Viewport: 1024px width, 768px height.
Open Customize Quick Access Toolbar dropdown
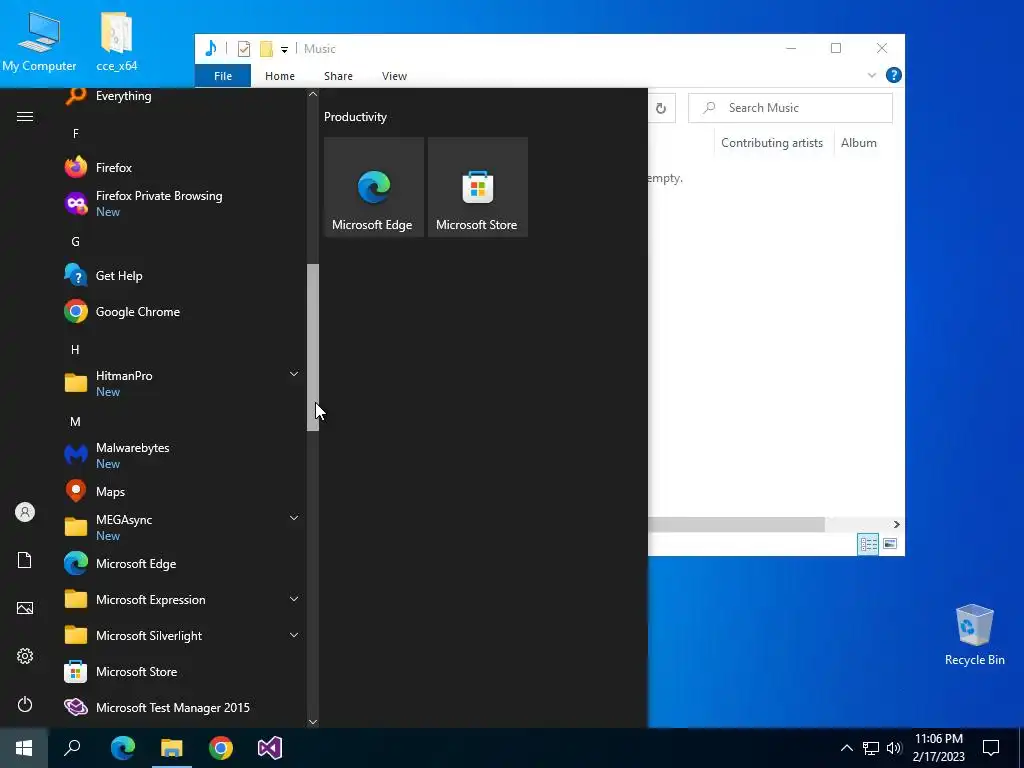(284, 50)
